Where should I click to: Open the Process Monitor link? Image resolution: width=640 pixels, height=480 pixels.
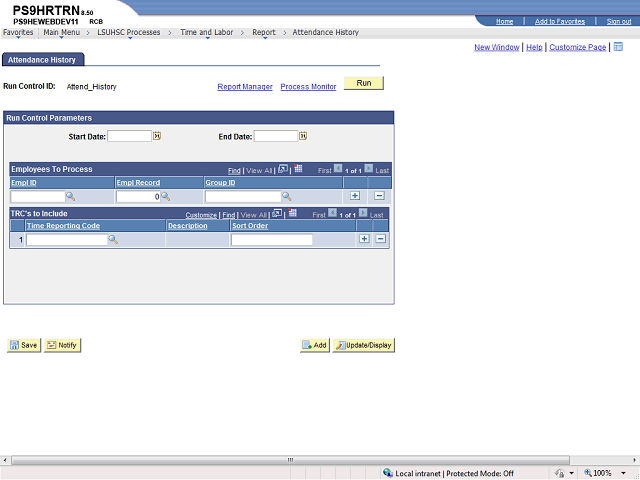click(308, 87)
